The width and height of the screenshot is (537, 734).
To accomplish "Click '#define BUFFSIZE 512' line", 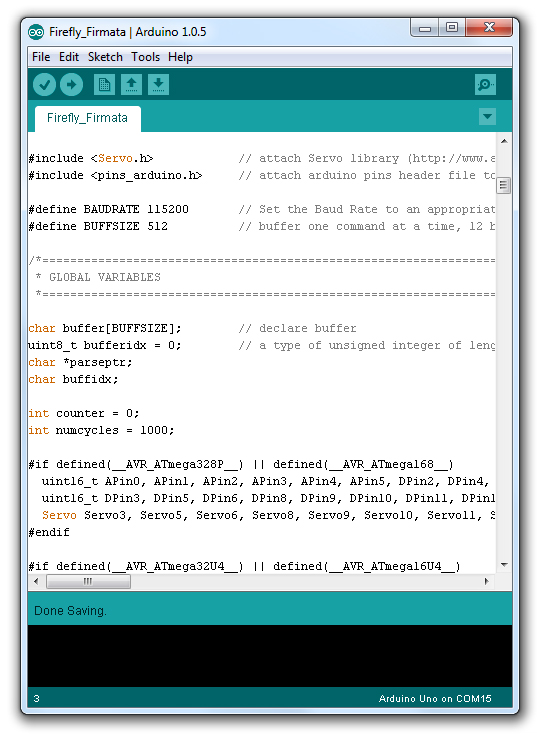I will [98, 226].
